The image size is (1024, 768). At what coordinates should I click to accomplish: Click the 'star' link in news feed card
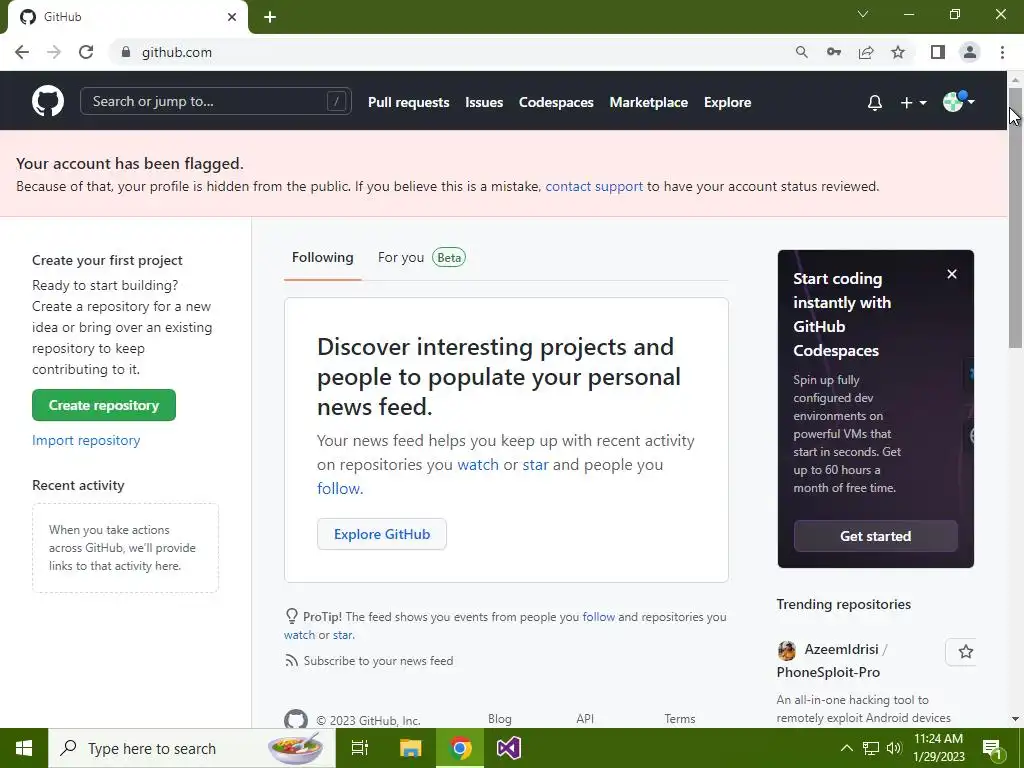[536, 464]
